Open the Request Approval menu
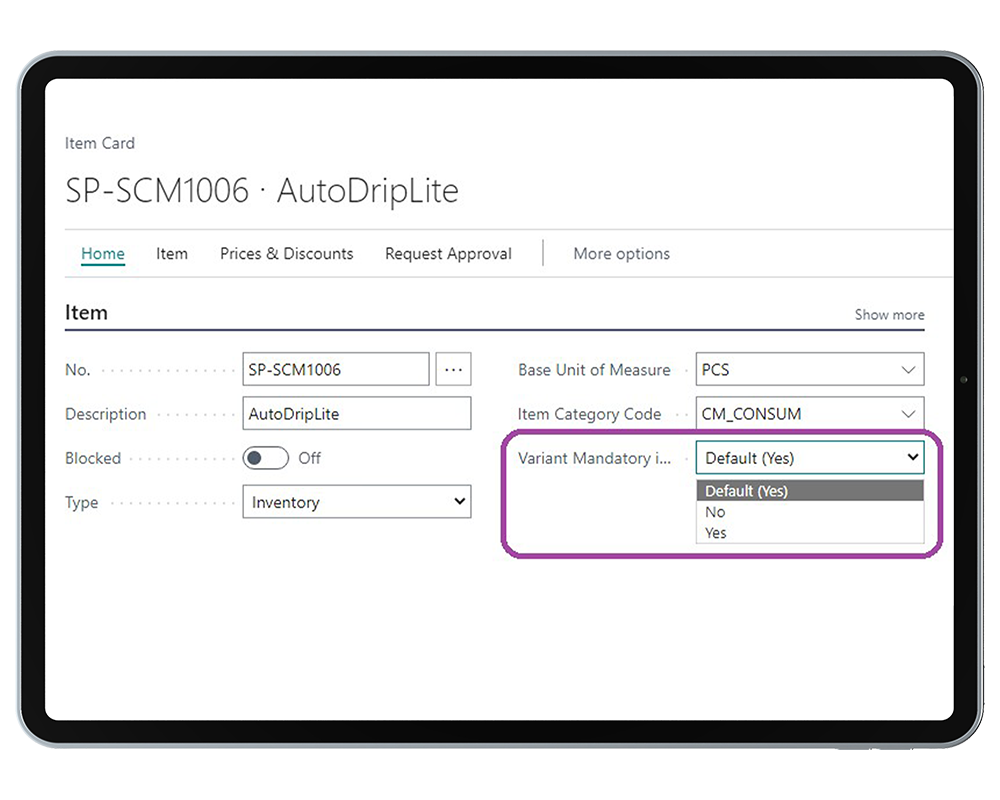Screen dimensions: 1000x800 (x=448, y=254)
